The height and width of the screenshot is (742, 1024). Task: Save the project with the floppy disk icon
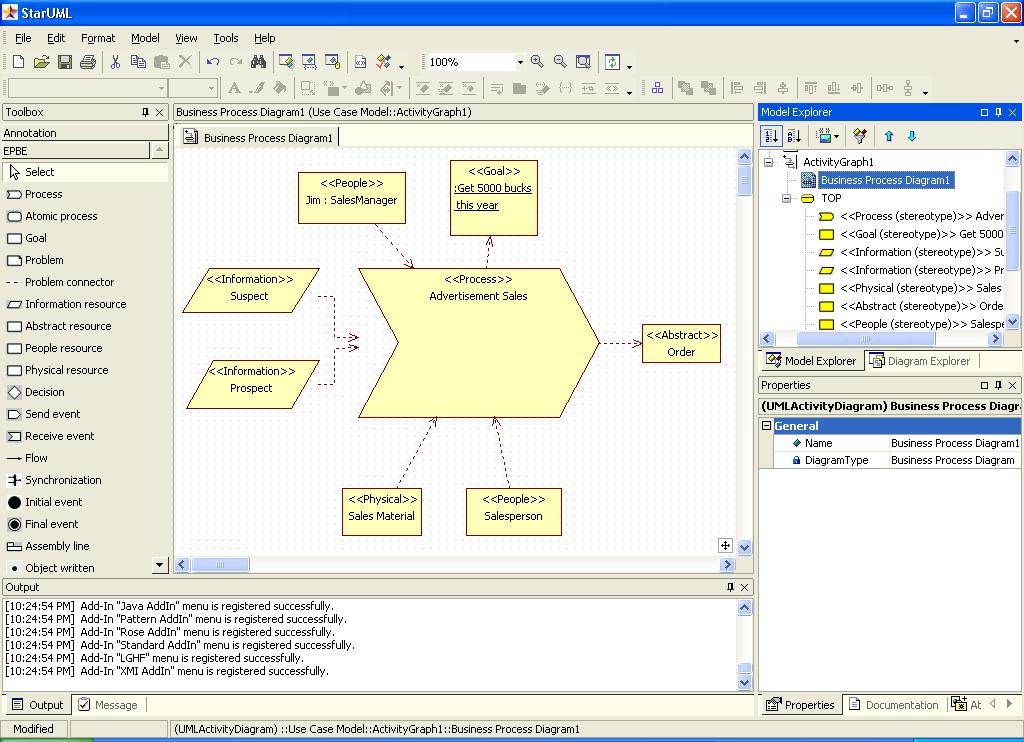[x=65, y=62]
